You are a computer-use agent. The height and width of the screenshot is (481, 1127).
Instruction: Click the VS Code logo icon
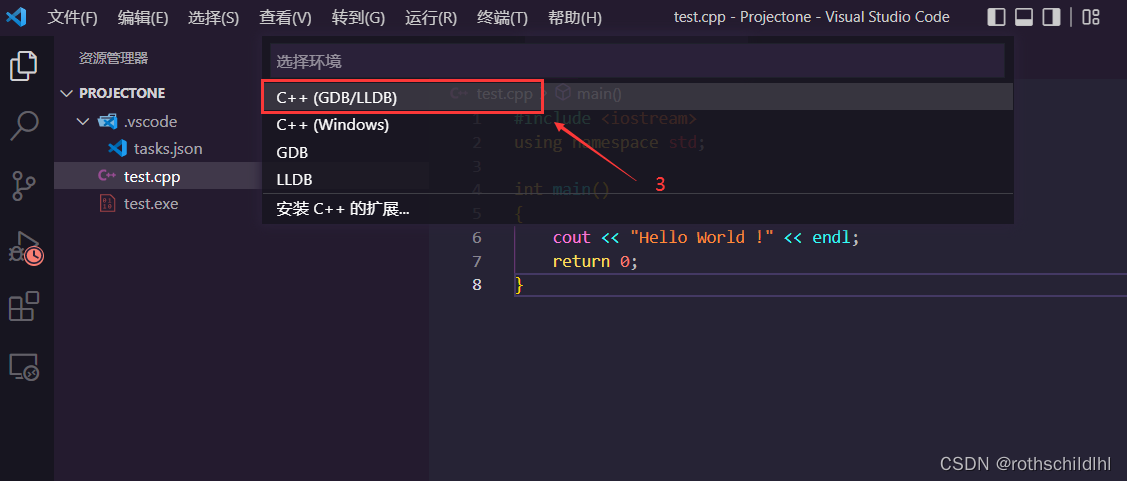pos(16,17)
